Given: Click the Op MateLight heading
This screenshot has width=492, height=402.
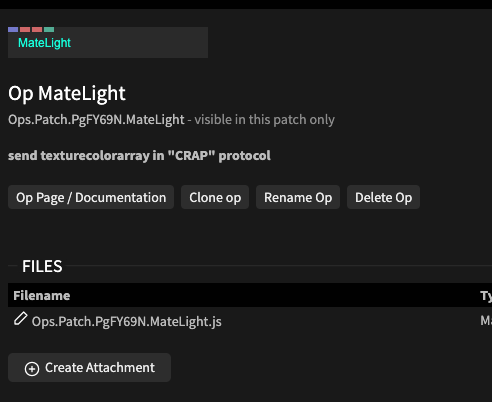Looking at the screenshot, I should (x=67, y=93).
